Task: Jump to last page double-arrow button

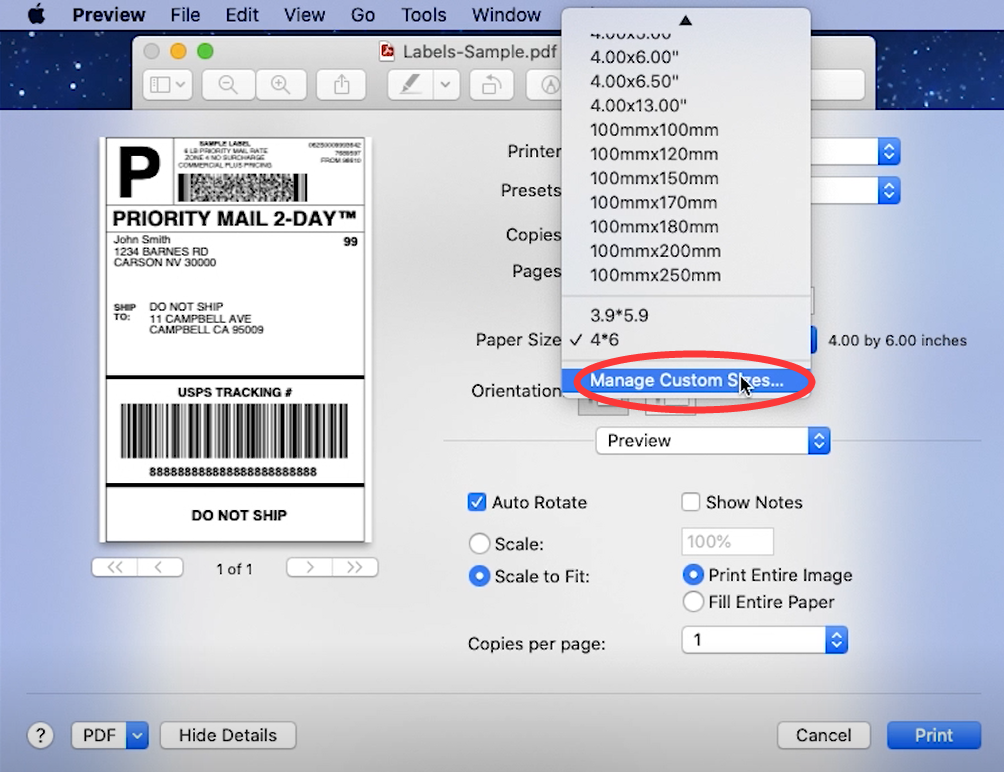Action: (355, 567)
